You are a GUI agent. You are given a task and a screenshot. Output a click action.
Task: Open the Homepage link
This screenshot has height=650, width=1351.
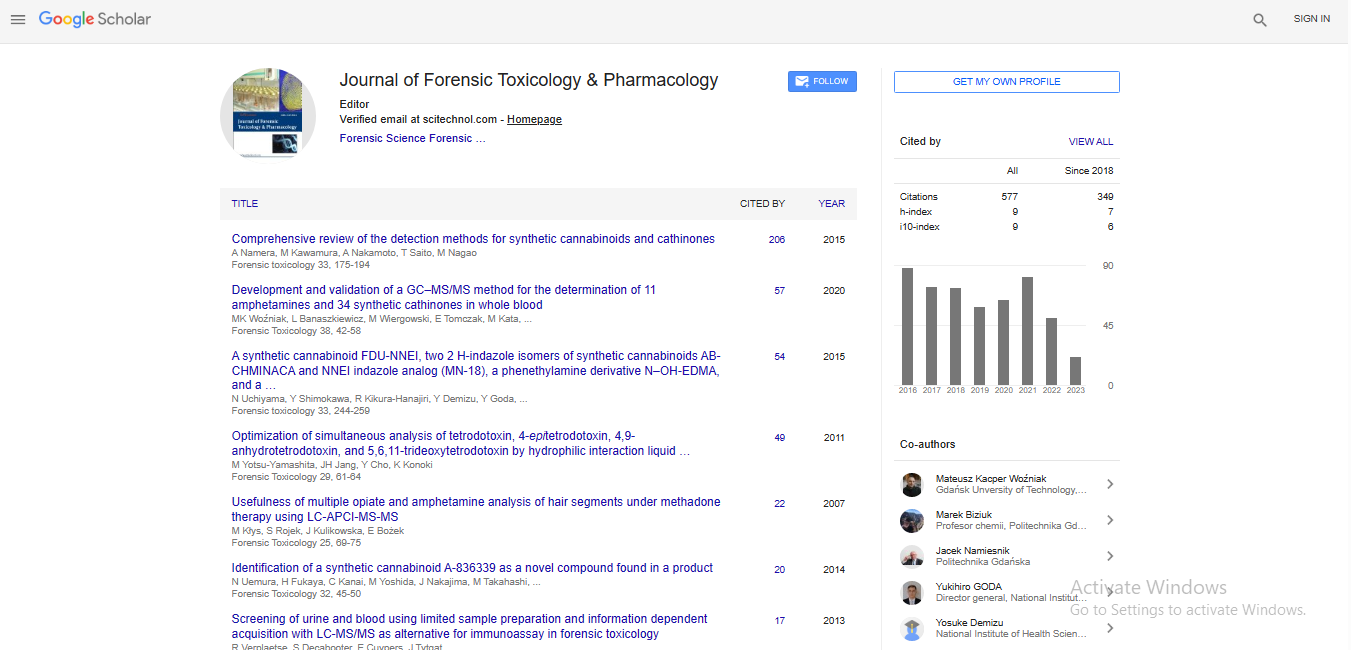point(534,119)
